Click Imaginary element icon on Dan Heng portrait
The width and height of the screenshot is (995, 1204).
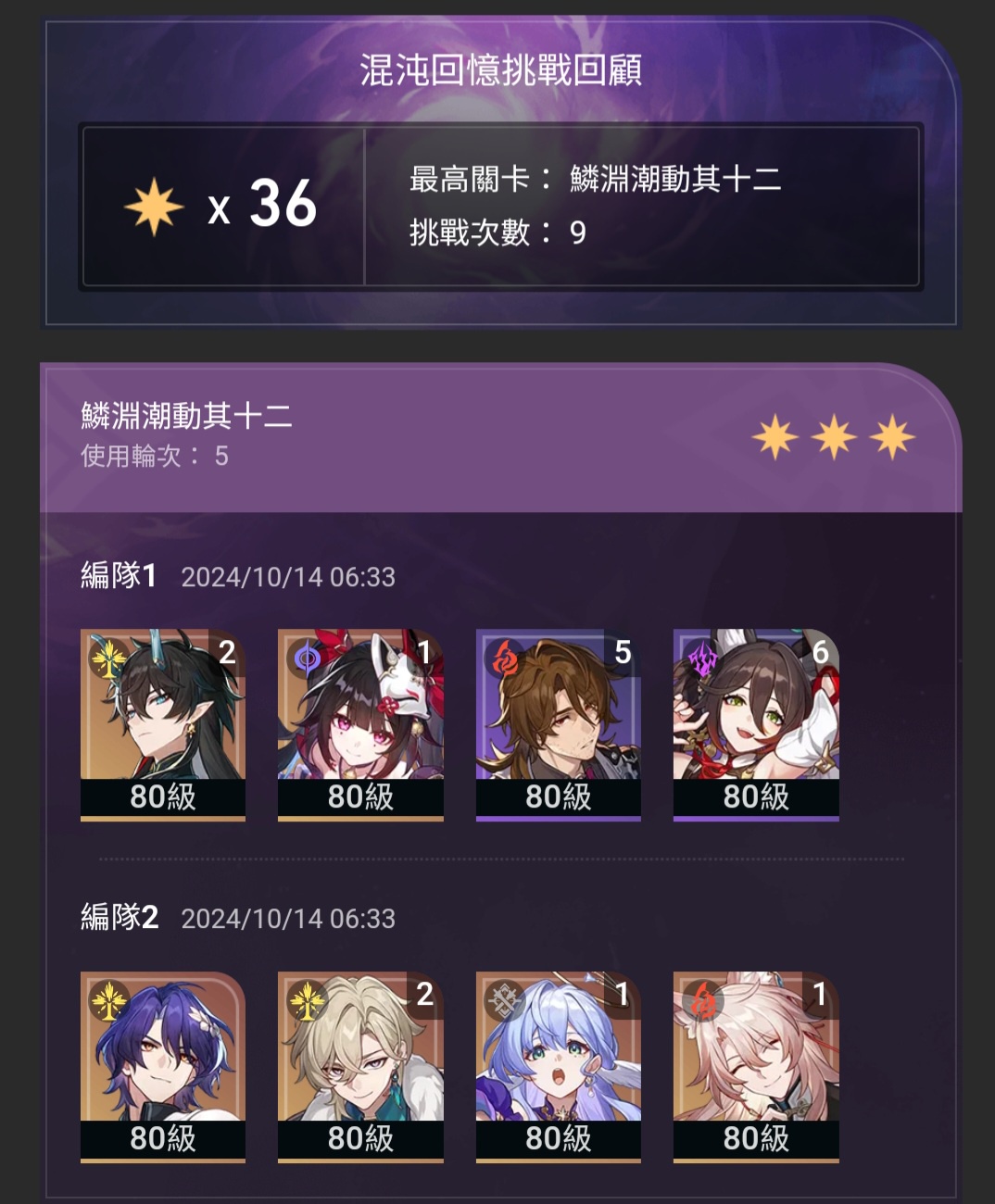pos(108,658)
